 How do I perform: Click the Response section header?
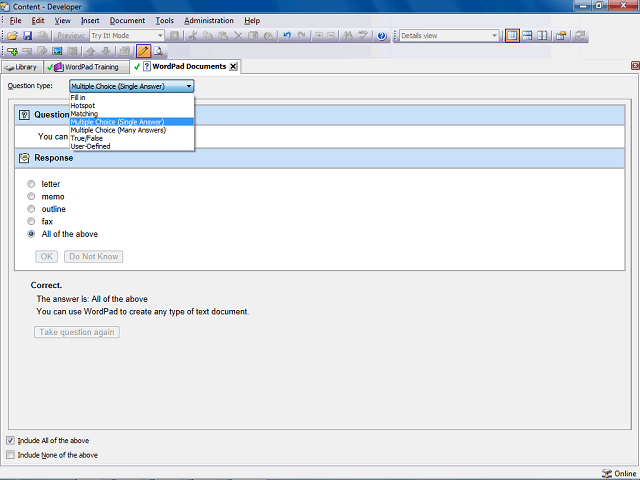320,158
